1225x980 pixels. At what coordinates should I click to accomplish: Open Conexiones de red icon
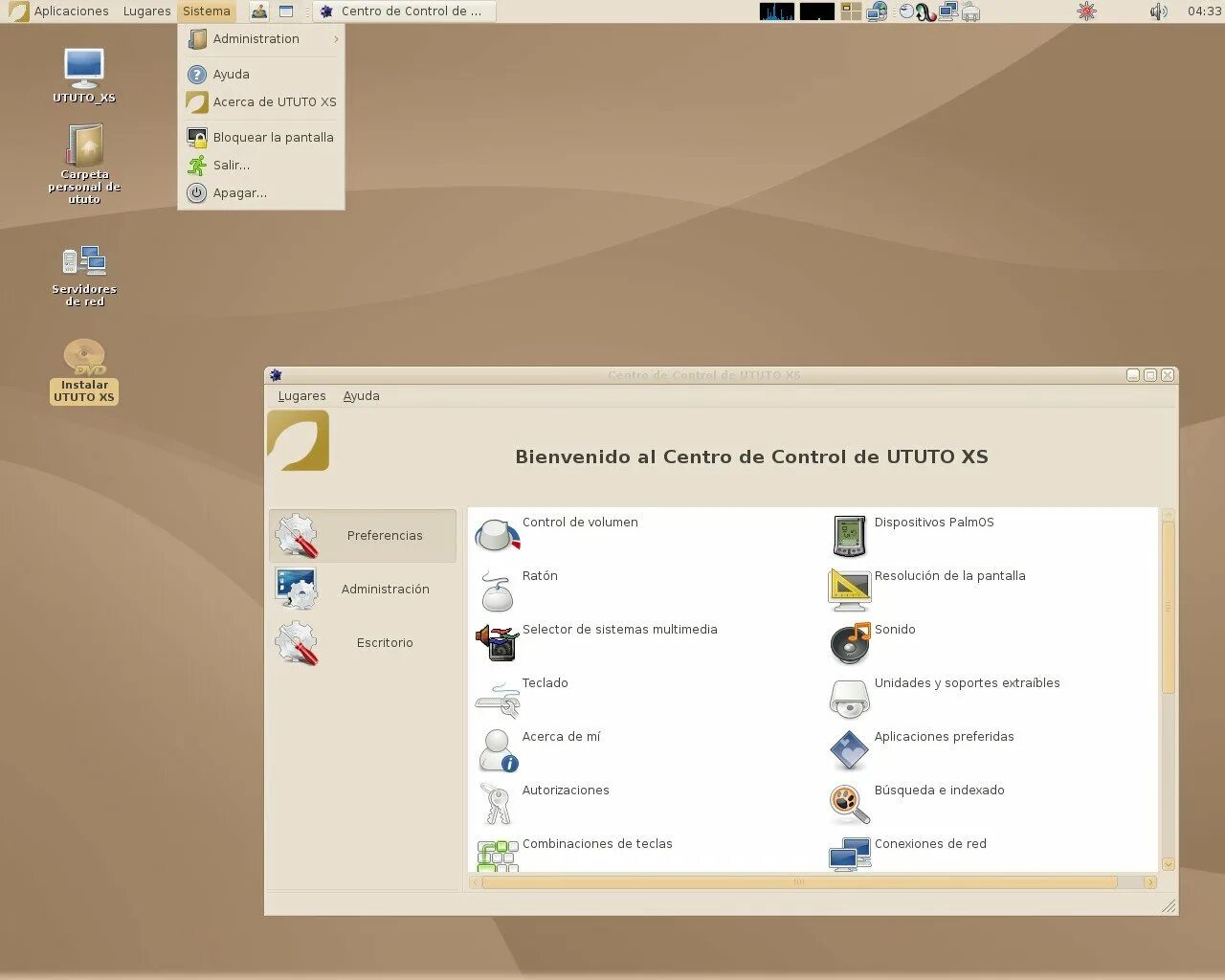(850, 855)
